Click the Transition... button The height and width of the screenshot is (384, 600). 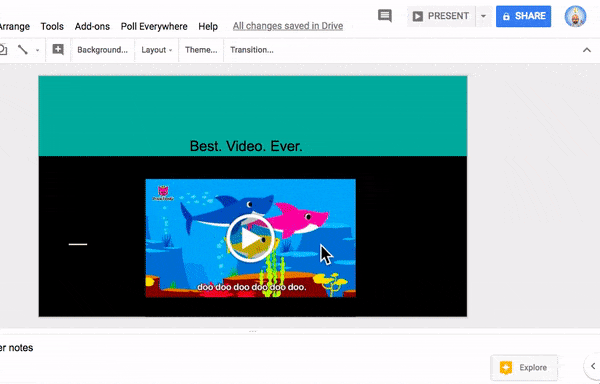(252, 50)
